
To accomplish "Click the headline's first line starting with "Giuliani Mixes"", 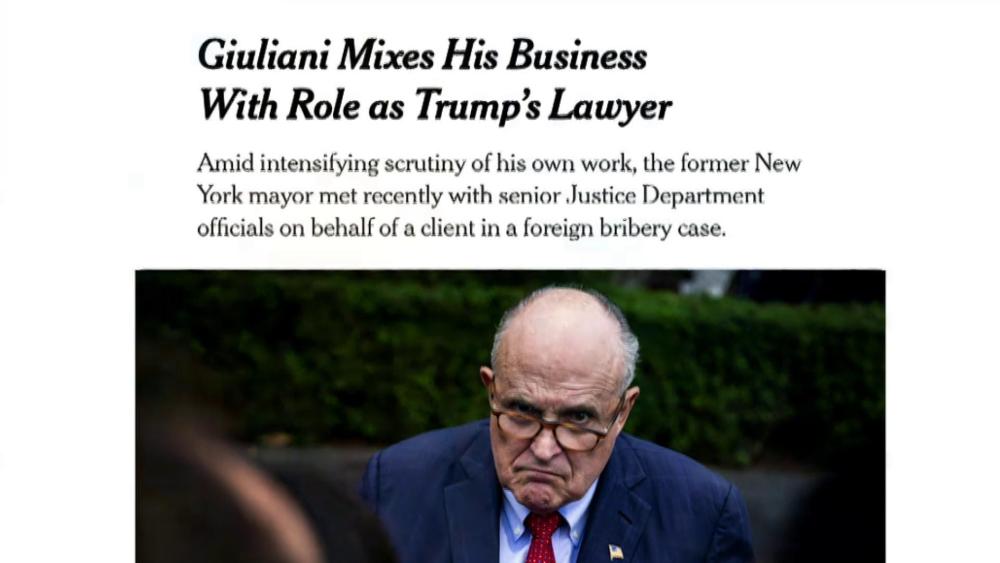I will [422, 55].
